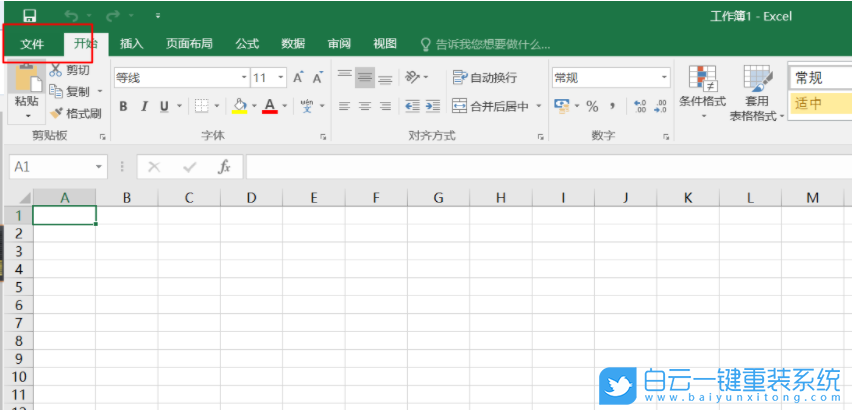Open the 审阅 tab
852x410 pixels.
click(339, 44)
